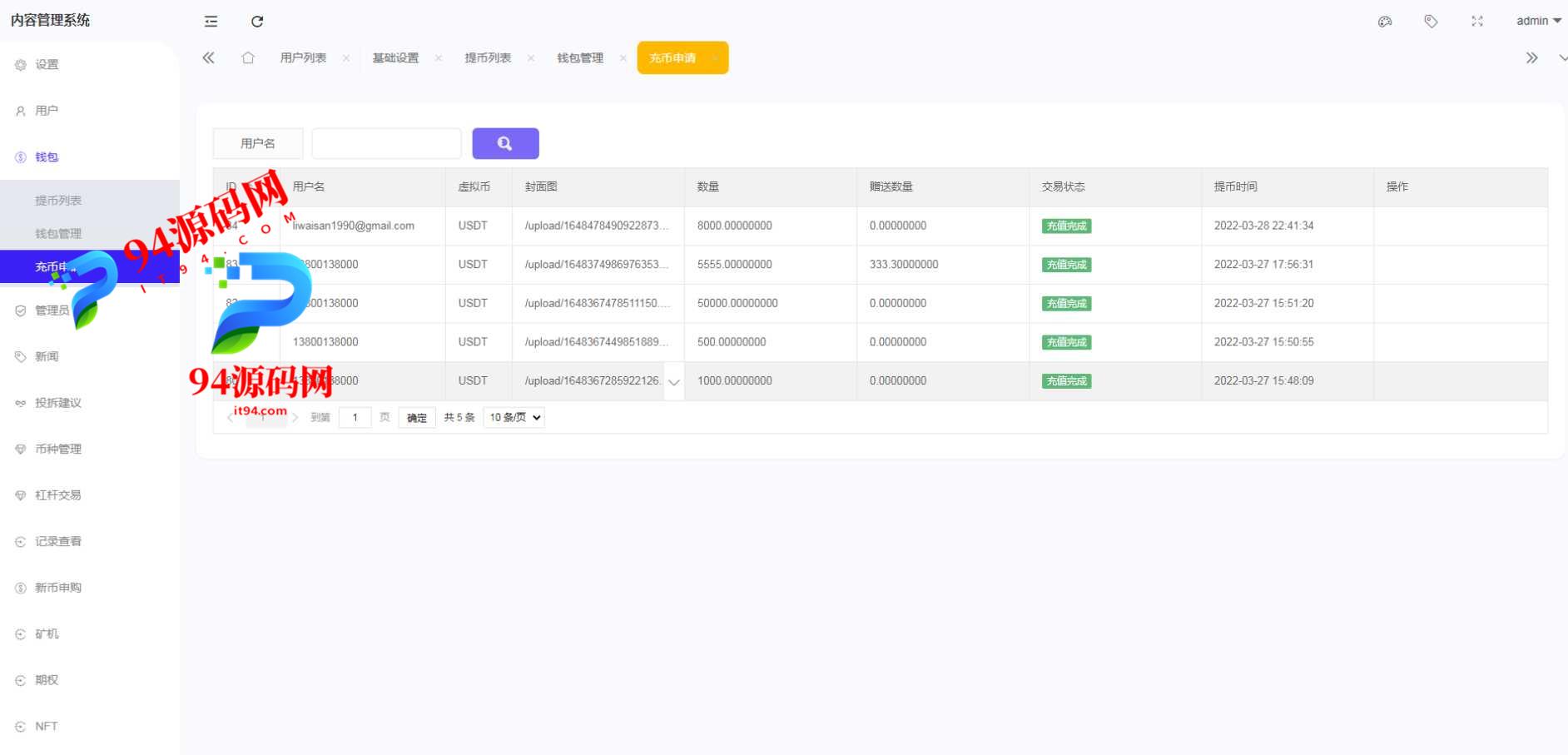Close the 钱包管理 tab

click(x=623, y=58)
